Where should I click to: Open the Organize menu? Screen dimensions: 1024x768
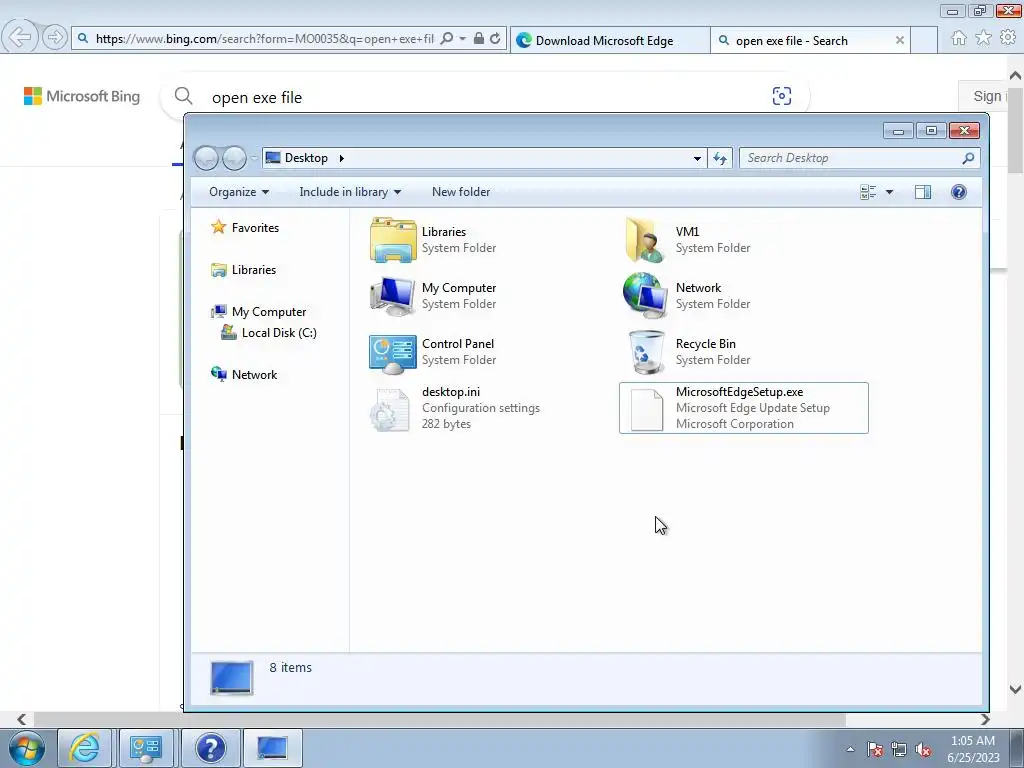coord(239,192)
